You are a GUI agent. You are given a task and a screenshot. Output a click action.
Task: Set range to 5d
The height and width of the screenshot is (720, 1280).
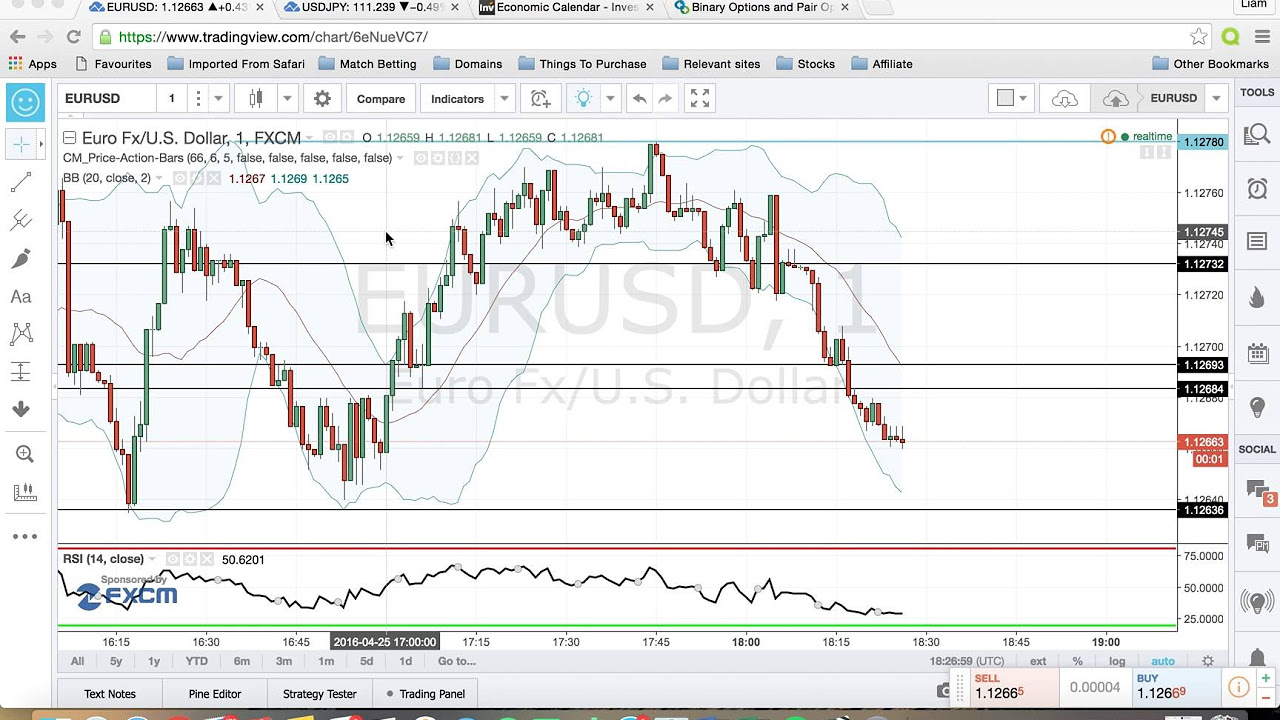tap(366, 661)
